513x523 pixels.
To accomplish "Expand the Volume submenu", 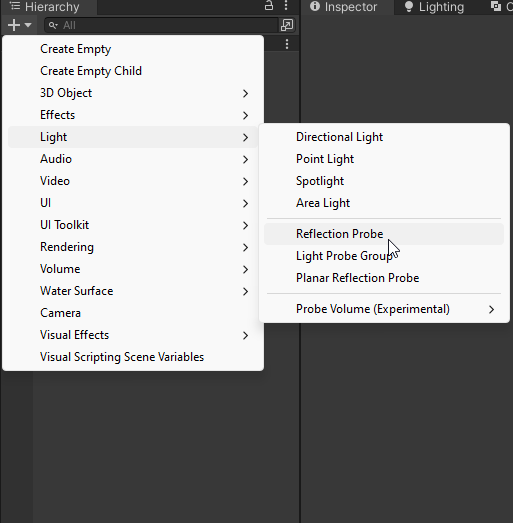I will [133, 269].
